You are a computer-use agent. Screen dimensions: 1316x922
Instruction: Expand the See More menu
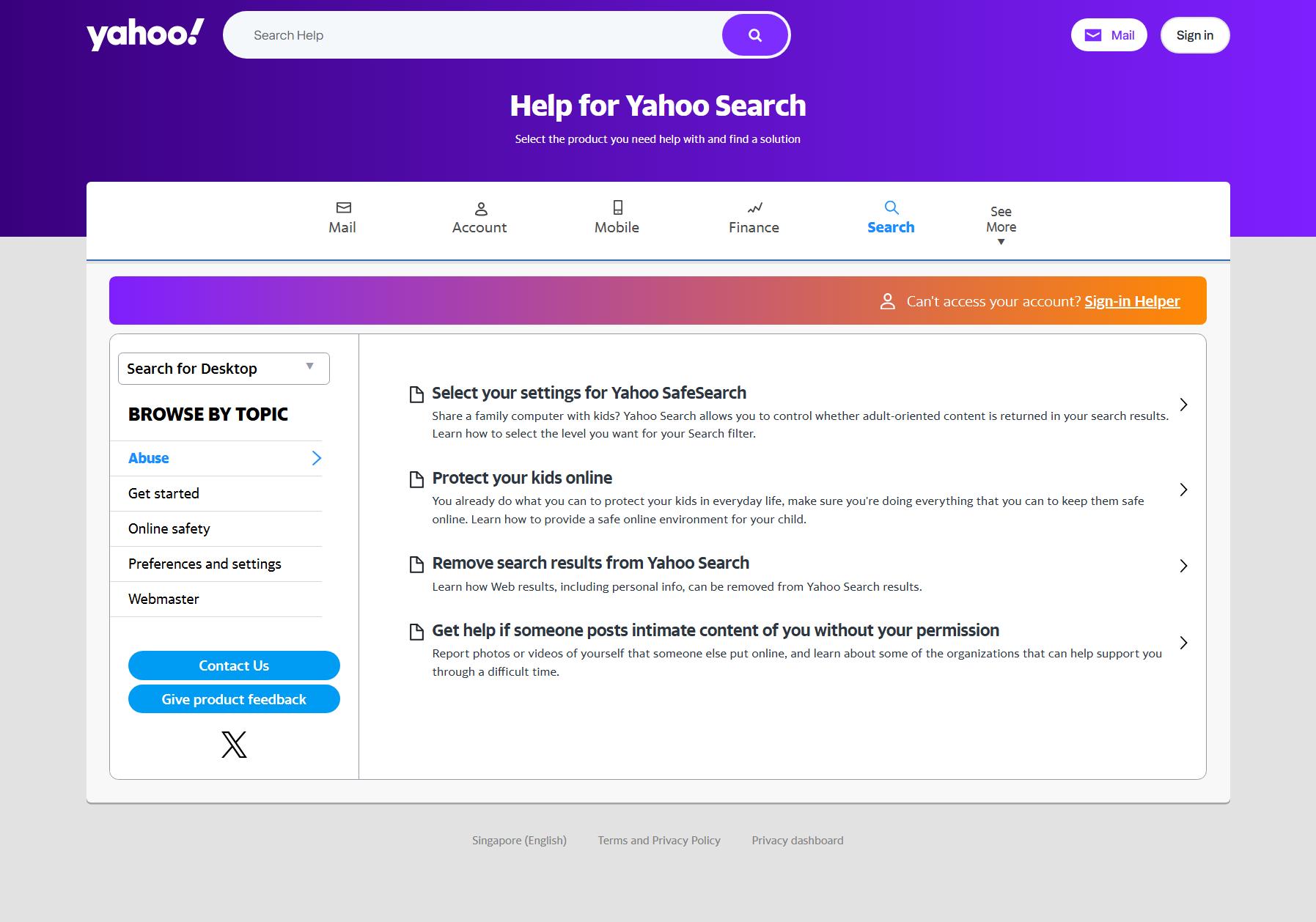click(x=1001, y=226)
